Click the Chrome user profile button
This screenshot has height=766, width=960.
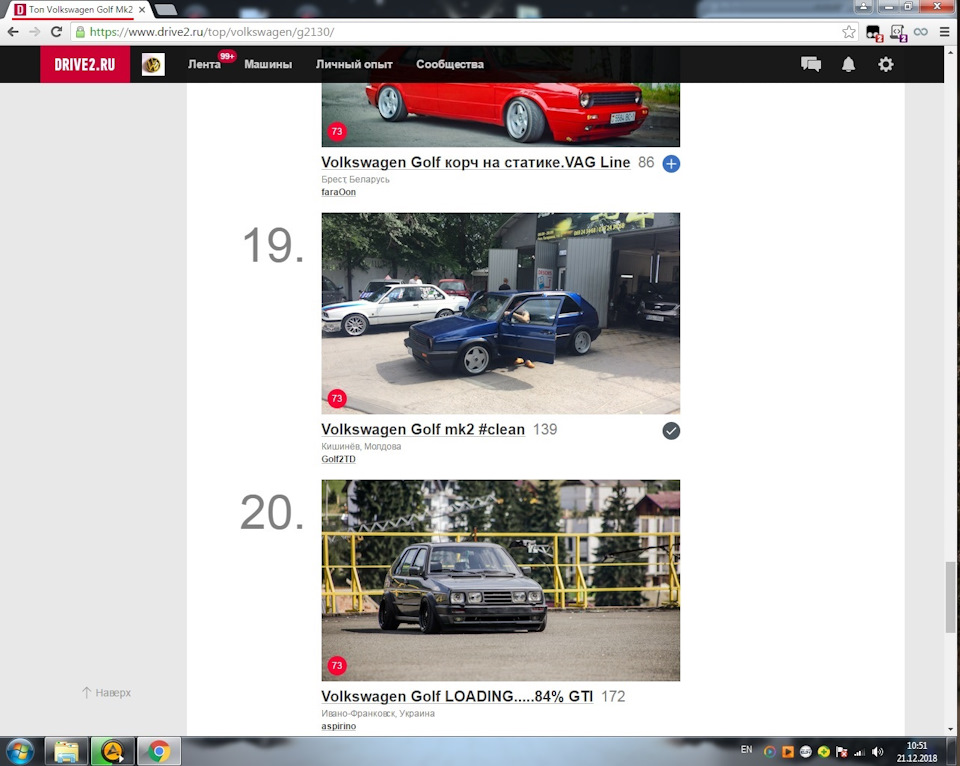click(x=863, y=6)
